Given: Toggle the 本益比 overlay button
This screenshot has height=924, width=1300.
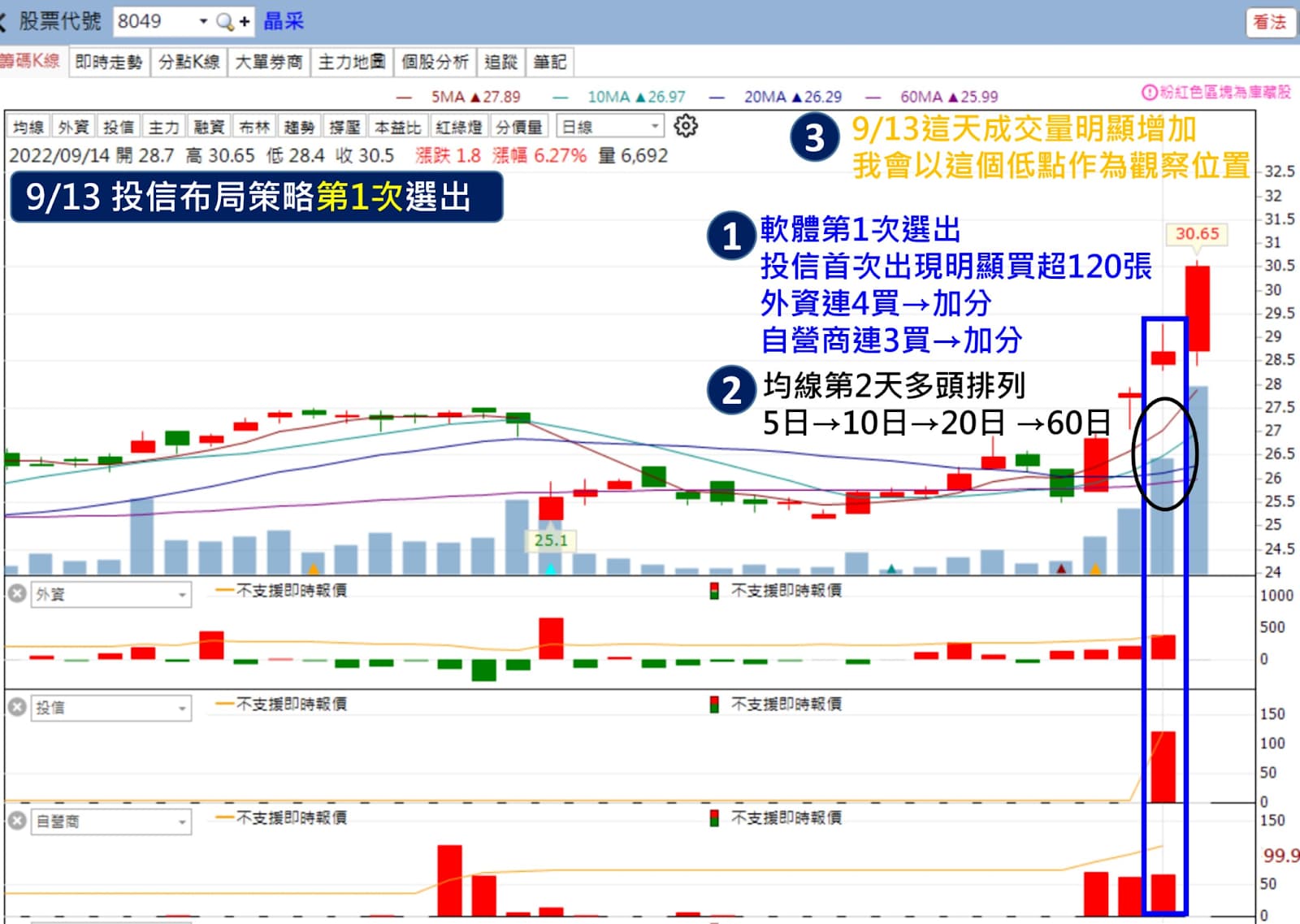Looking at the screenshot, I should click(x=397, y=127).
